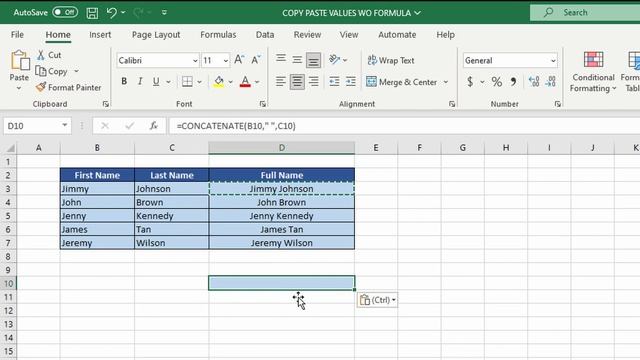Viewport: 640px width, 360px height.
Task: Click the Top Align icon
Action: [281, 60]
